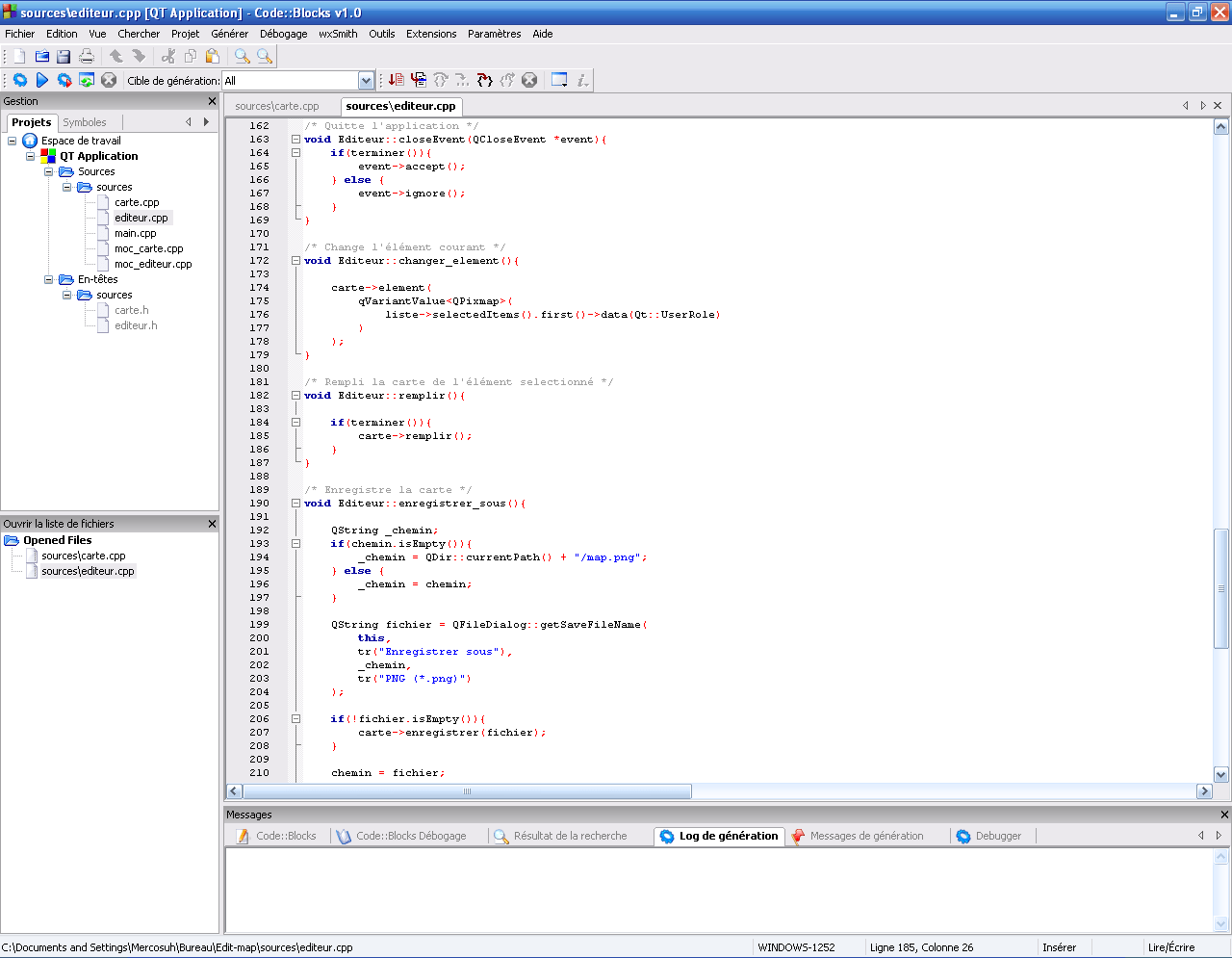Collapse the En-têtes folder in Gestion panel
The height and width of the screenshot is (958, 1232).
tap(48, 279)
